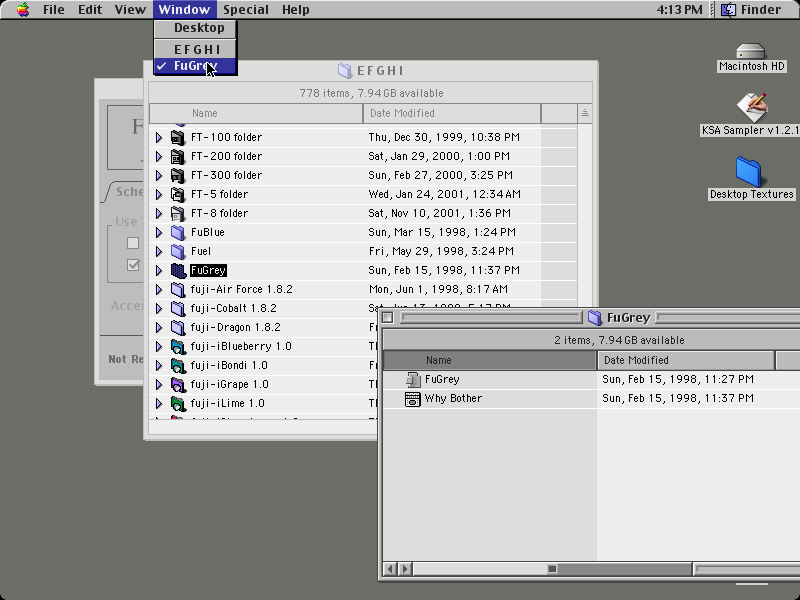
Task: Click the EFGHI window title folder icon
Action: [x=345, y=70]
